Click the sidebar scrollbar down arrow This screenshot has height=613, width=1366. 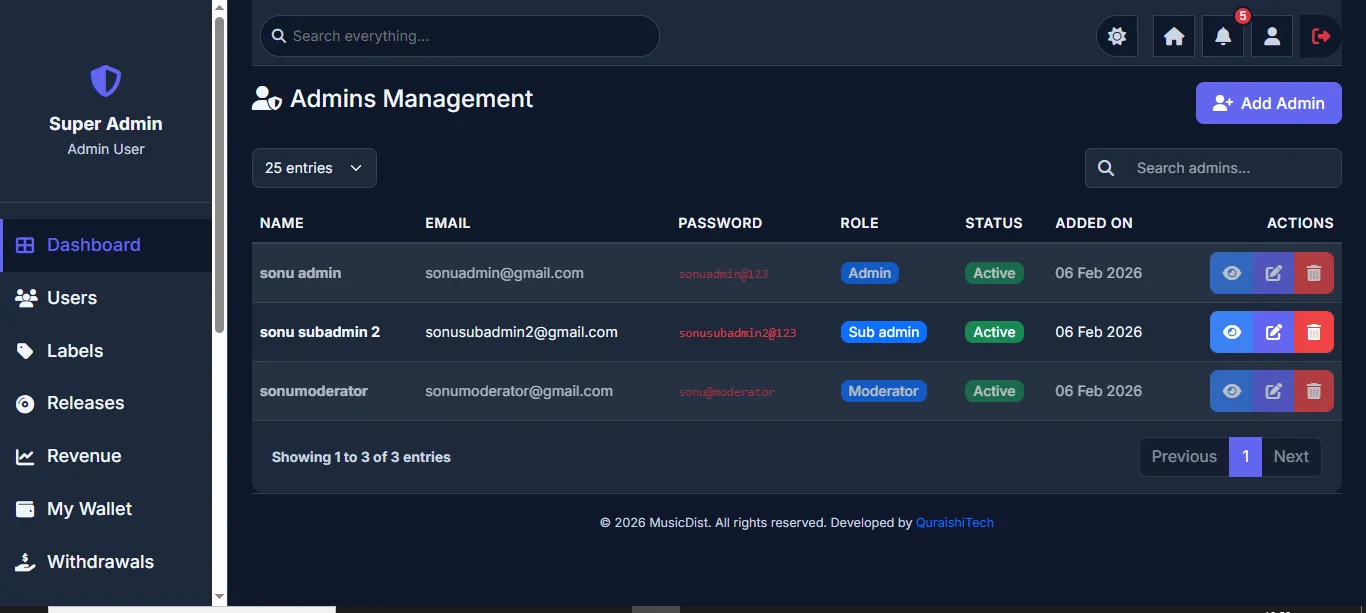(x=220, y=597)
